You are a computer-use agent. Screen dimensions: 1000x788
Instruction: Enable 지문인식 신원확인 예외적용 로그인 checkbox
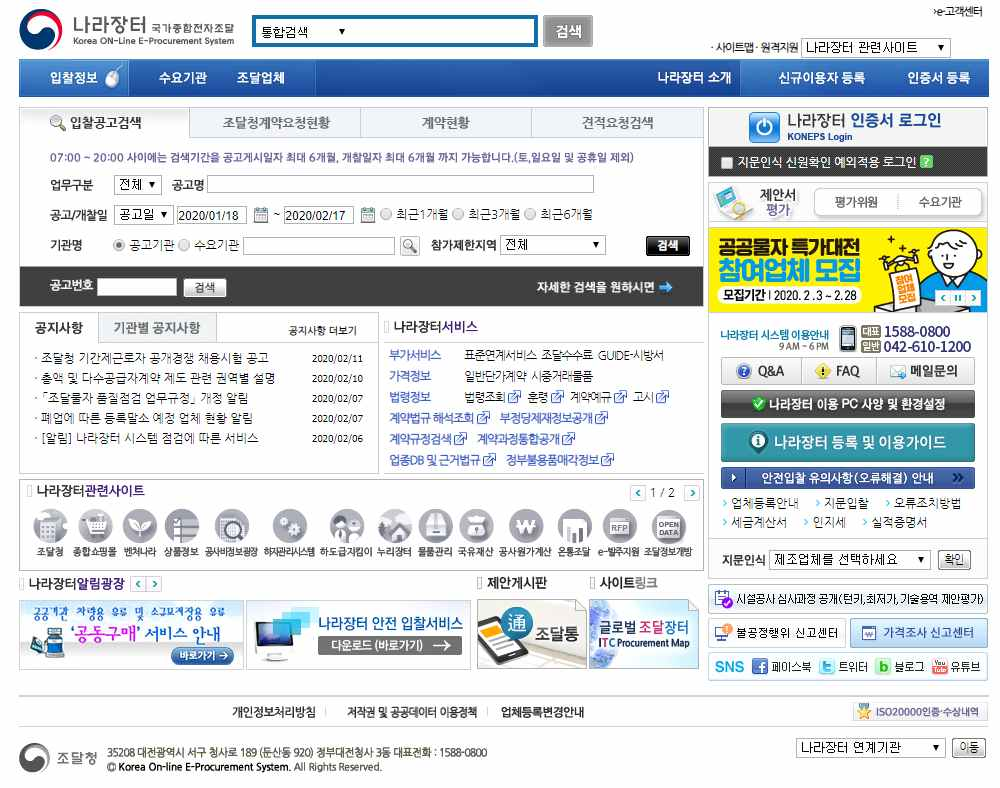point(726,163)
